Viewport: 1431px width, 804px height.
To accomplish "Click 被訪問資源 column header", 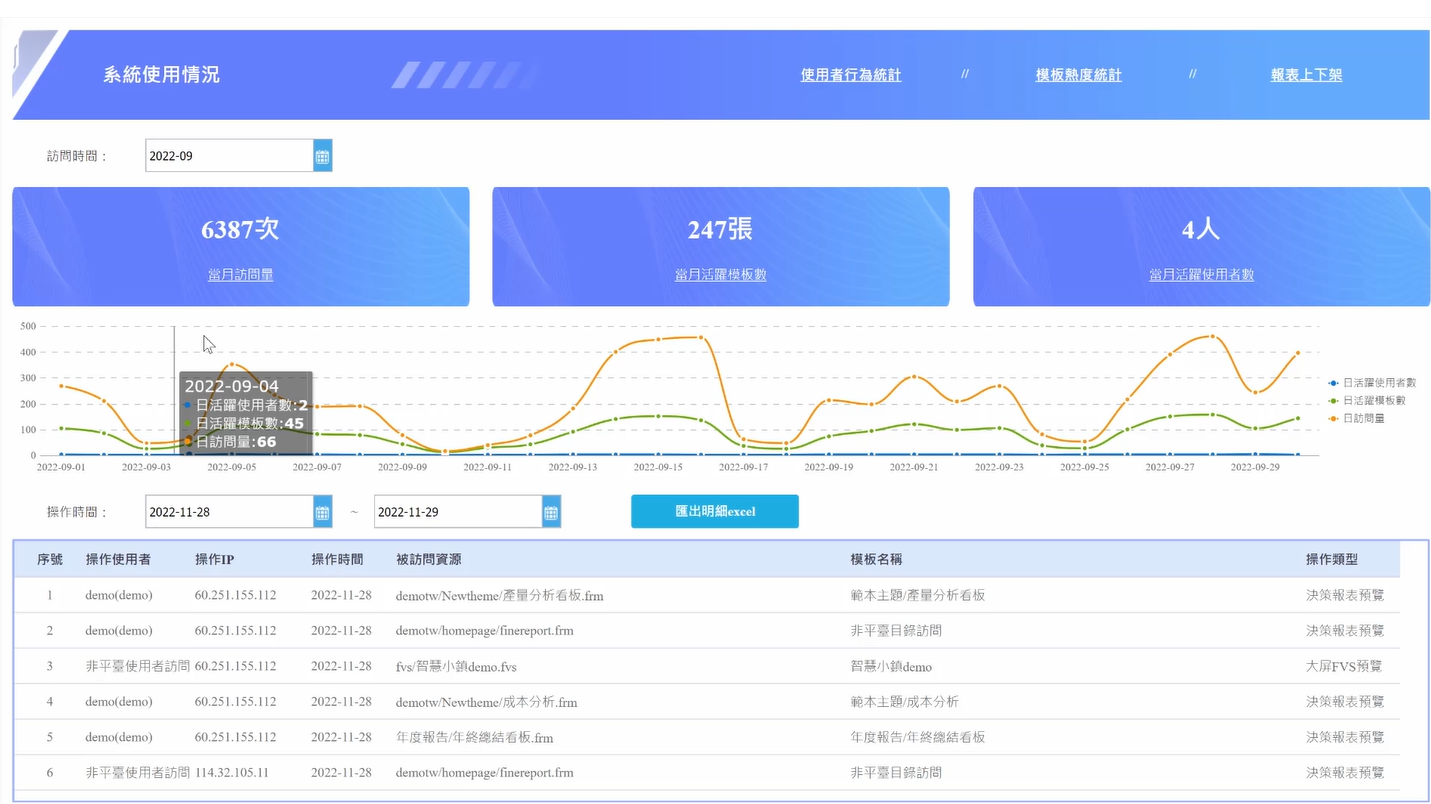I will [429, 559].
